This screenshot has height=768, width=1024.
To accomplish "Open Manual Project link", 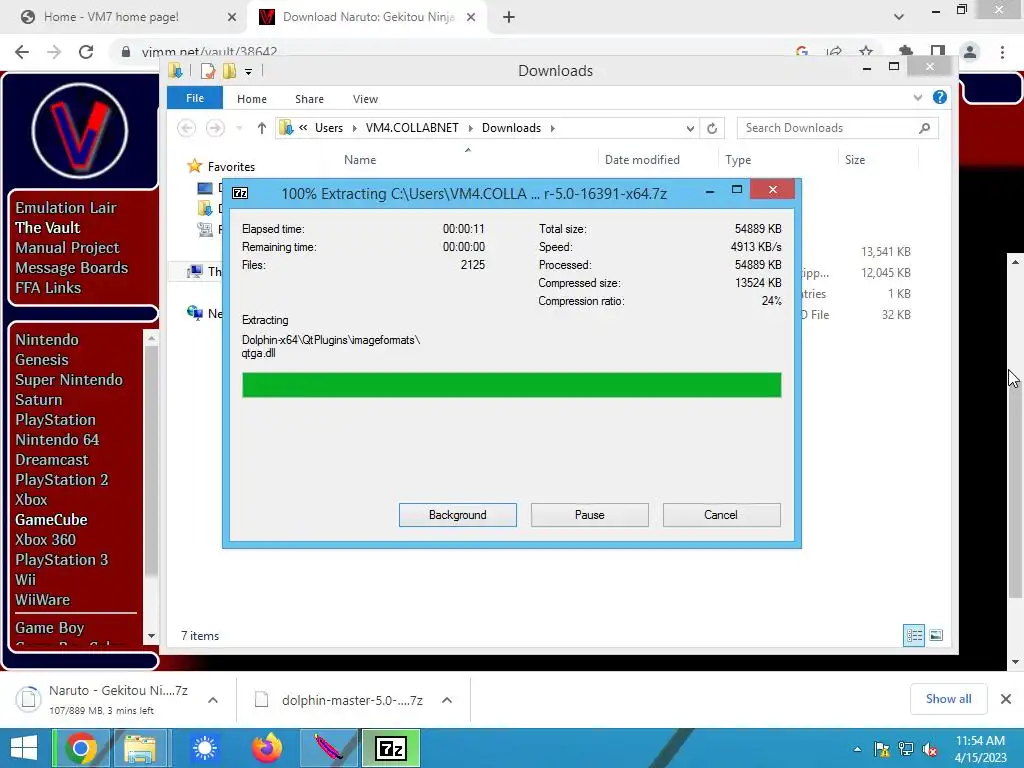I will coord(67,248).
